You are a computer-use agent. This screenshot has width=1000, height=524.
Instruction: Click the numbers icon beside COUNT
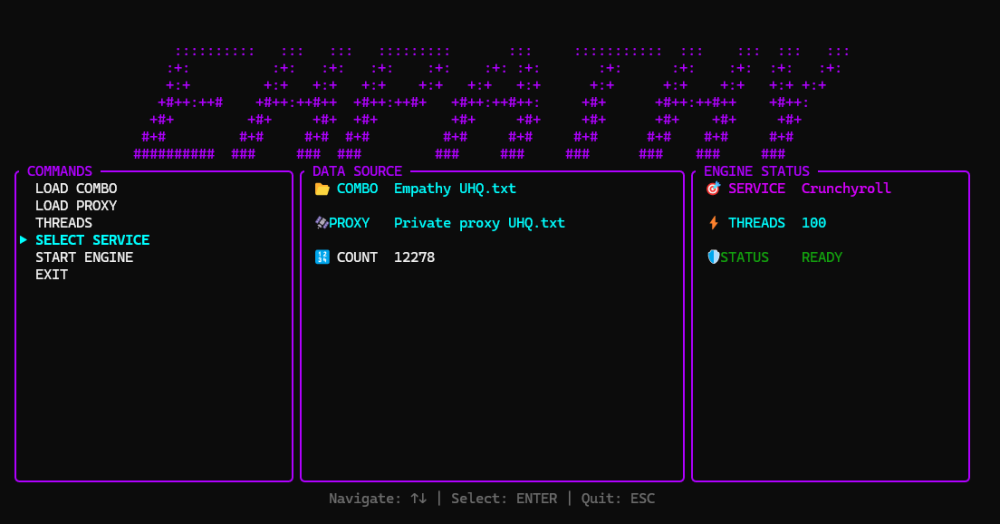[x=322, y=257]
